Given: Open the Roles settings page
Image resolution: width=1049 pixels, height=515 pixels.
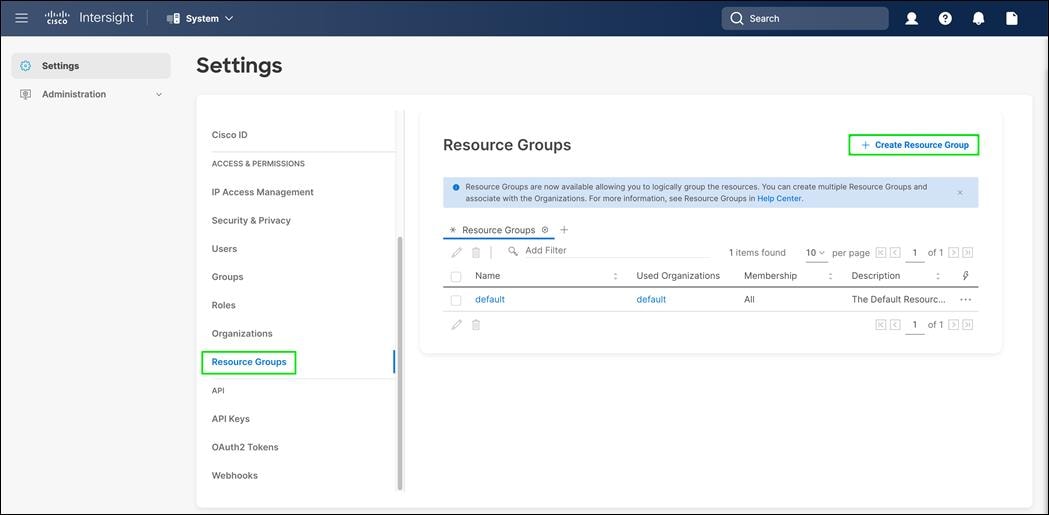Looking at the screenshot, I should tap(223, 305).
